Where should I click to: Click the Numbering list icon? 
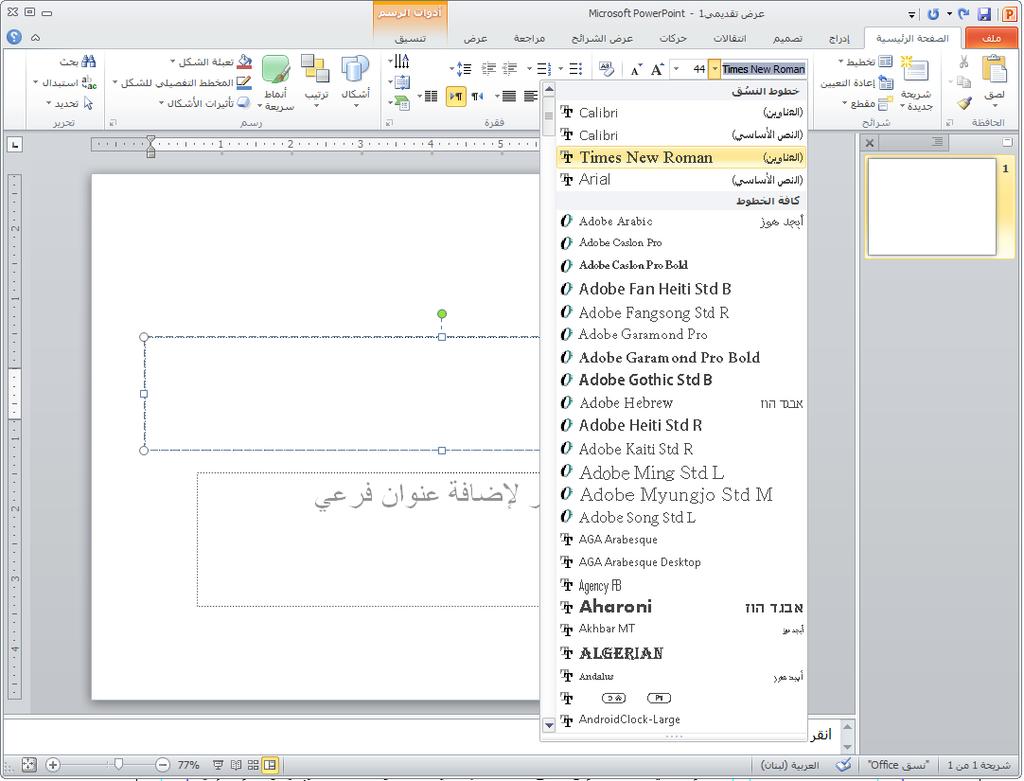pos(544,69)
